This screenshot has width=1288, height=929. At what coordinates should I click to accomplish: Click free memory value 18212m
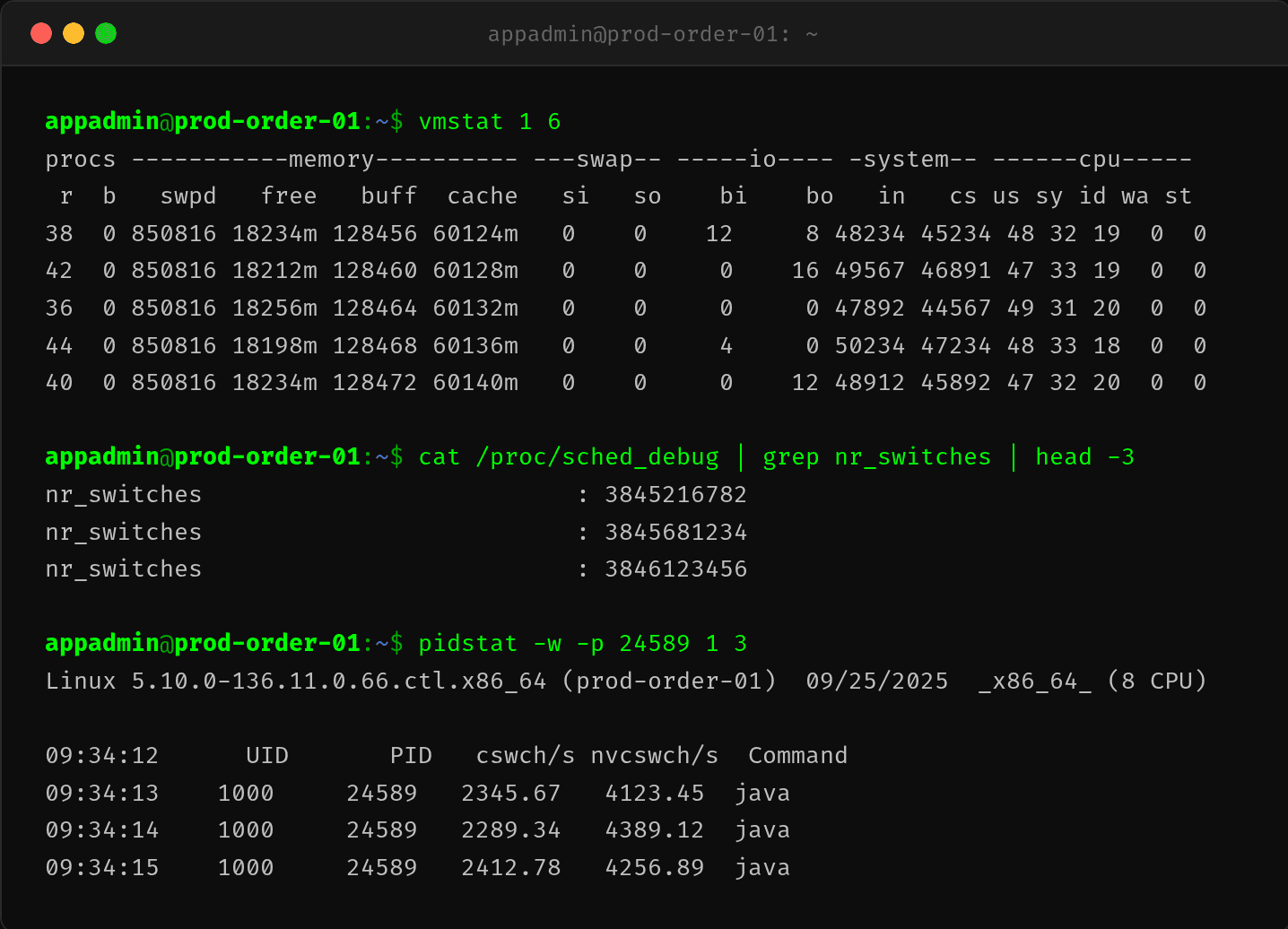(274, 270)
